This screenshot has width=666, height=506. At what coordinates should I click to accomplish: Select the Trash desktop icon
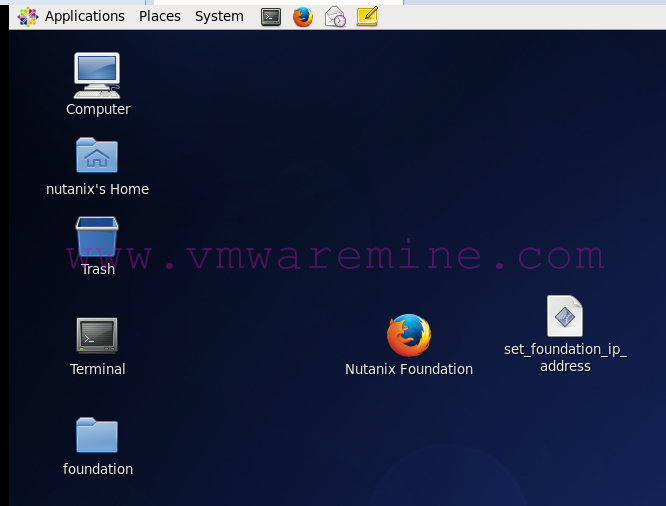[97, 236]
